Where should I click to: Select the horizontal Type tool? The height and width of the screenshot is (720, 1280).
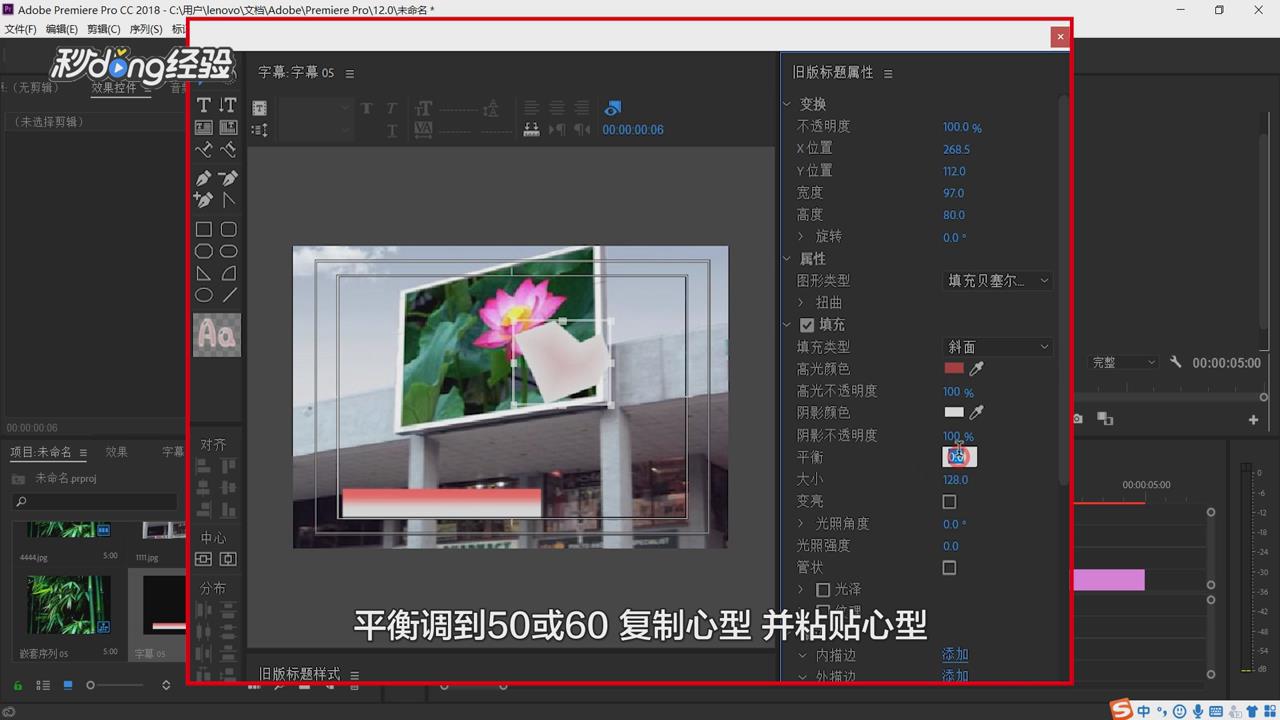tap(203, 105)
